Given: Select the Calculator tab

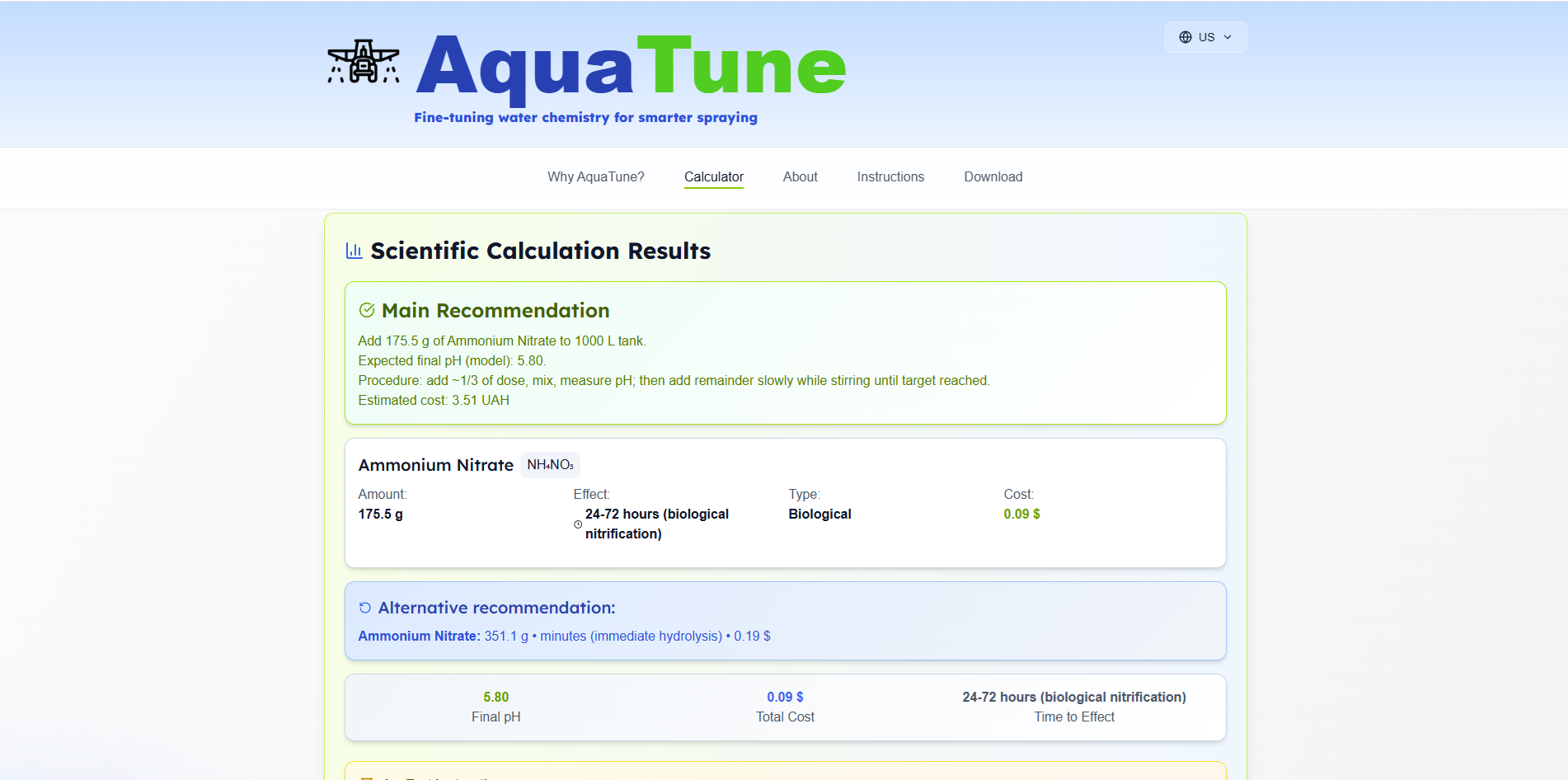Looking at the screenshot, I should 714,176.
